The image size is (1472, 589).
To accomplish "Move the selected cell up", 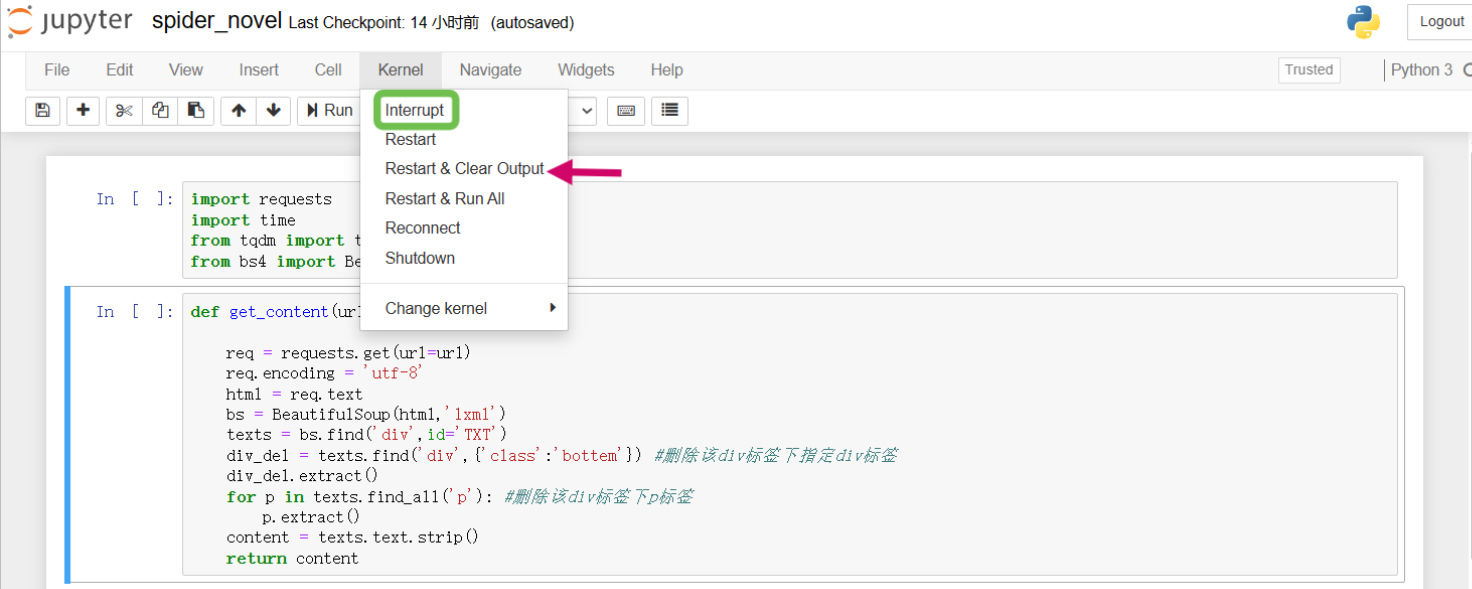I will click(238, 111).
